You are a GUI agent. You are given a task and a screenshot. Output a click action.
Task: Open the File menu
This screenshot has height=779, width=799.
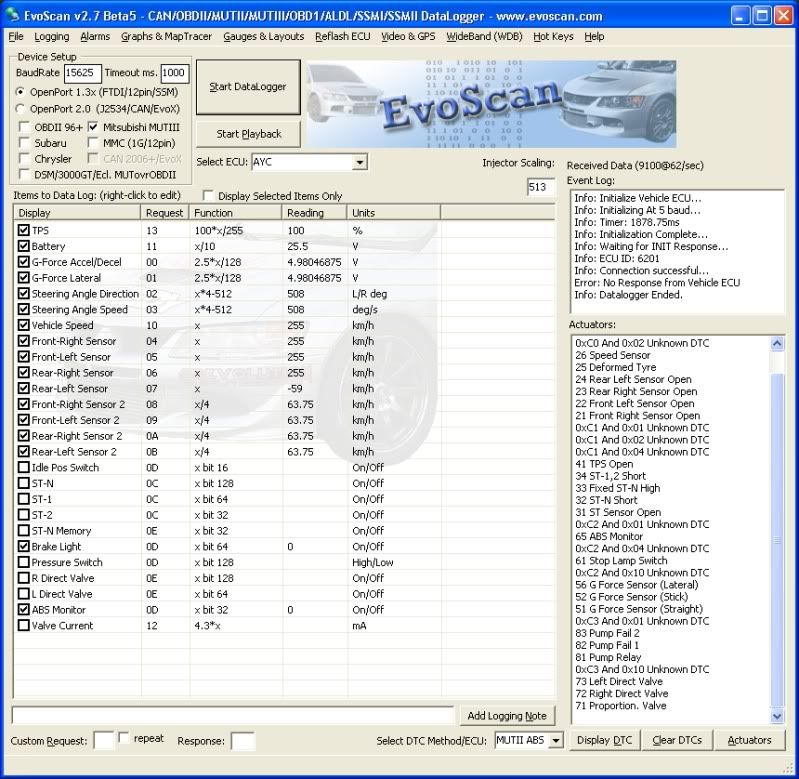click(x=16, y=36)
